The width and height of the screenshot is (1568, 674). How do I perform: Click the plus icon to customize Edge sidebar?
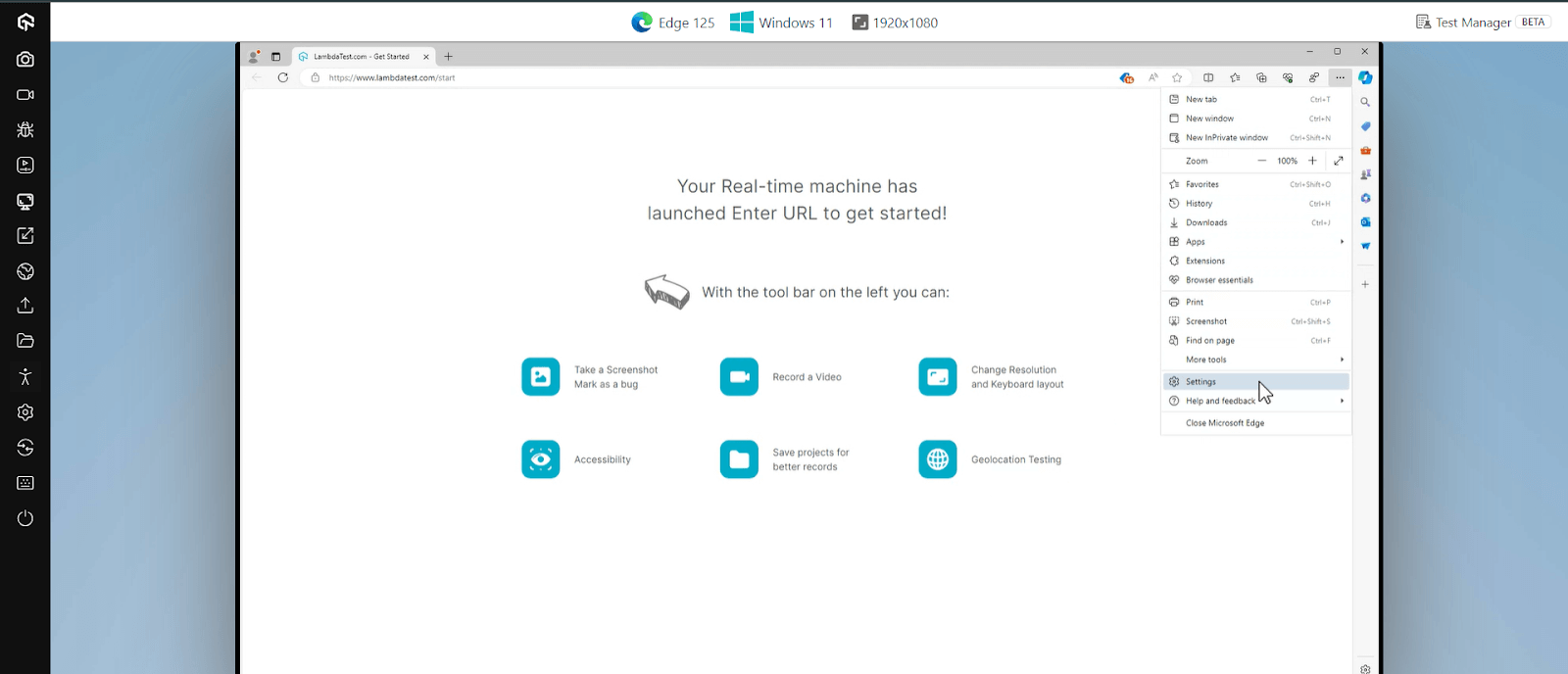[1365, 284]
